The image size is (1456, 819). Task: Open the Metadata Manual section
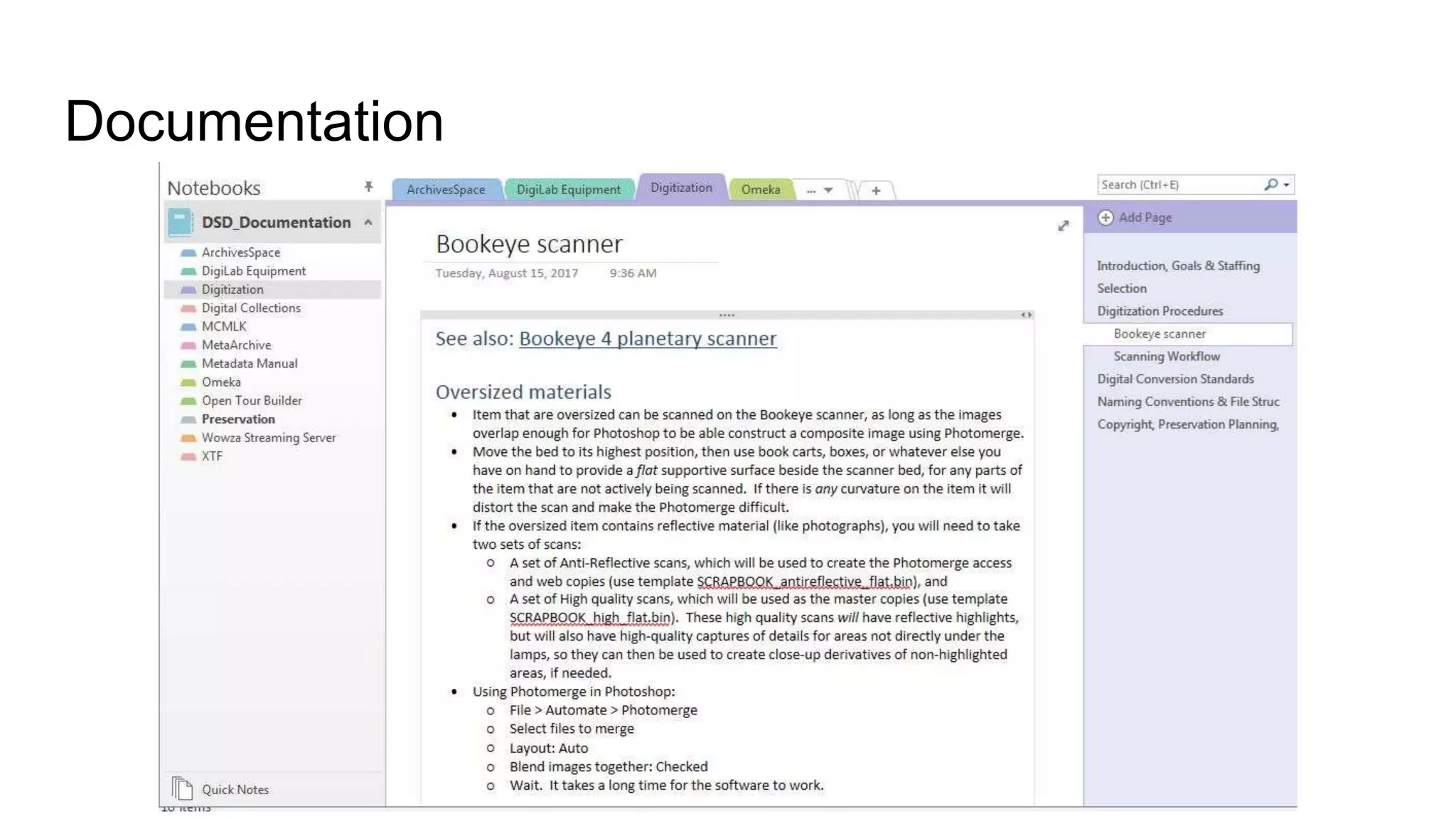[250, 363]
